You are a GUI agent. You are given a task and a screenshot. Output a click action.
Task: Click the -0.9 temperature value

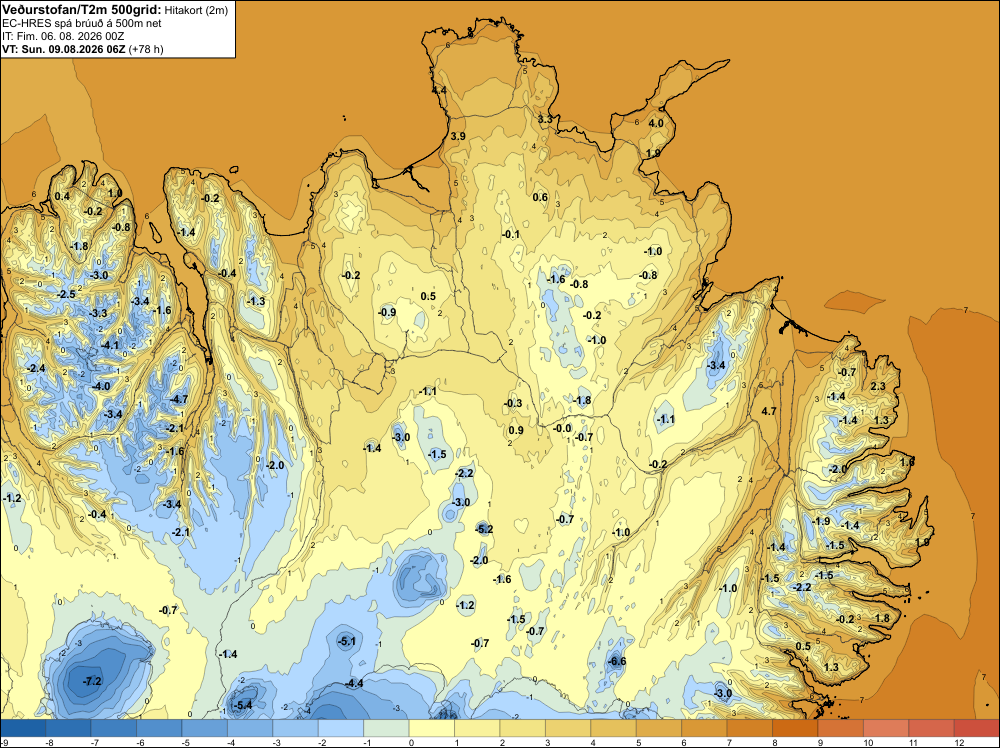click(386, 312)
